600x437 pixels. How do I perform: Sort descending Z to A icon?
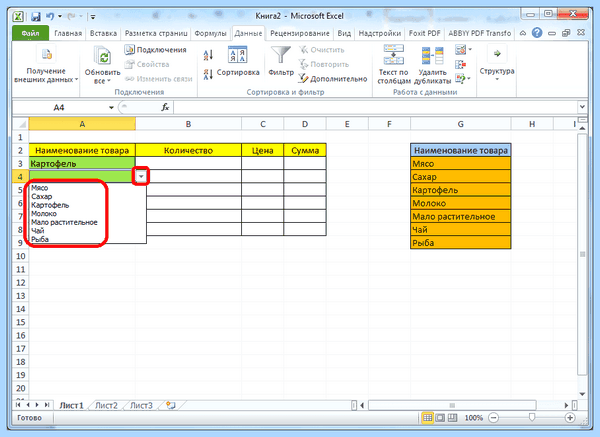[x=208, y=74]
